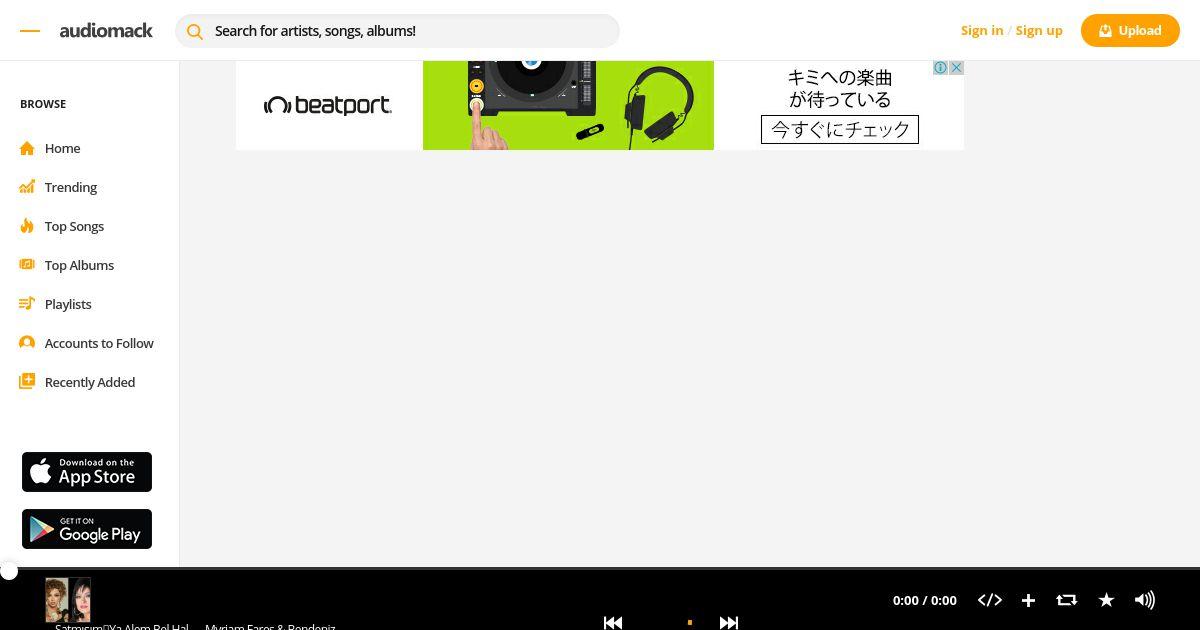1200x630 pixels.
Task: Favorite the track with the star icon
Action: click(x=1106, y=600)
